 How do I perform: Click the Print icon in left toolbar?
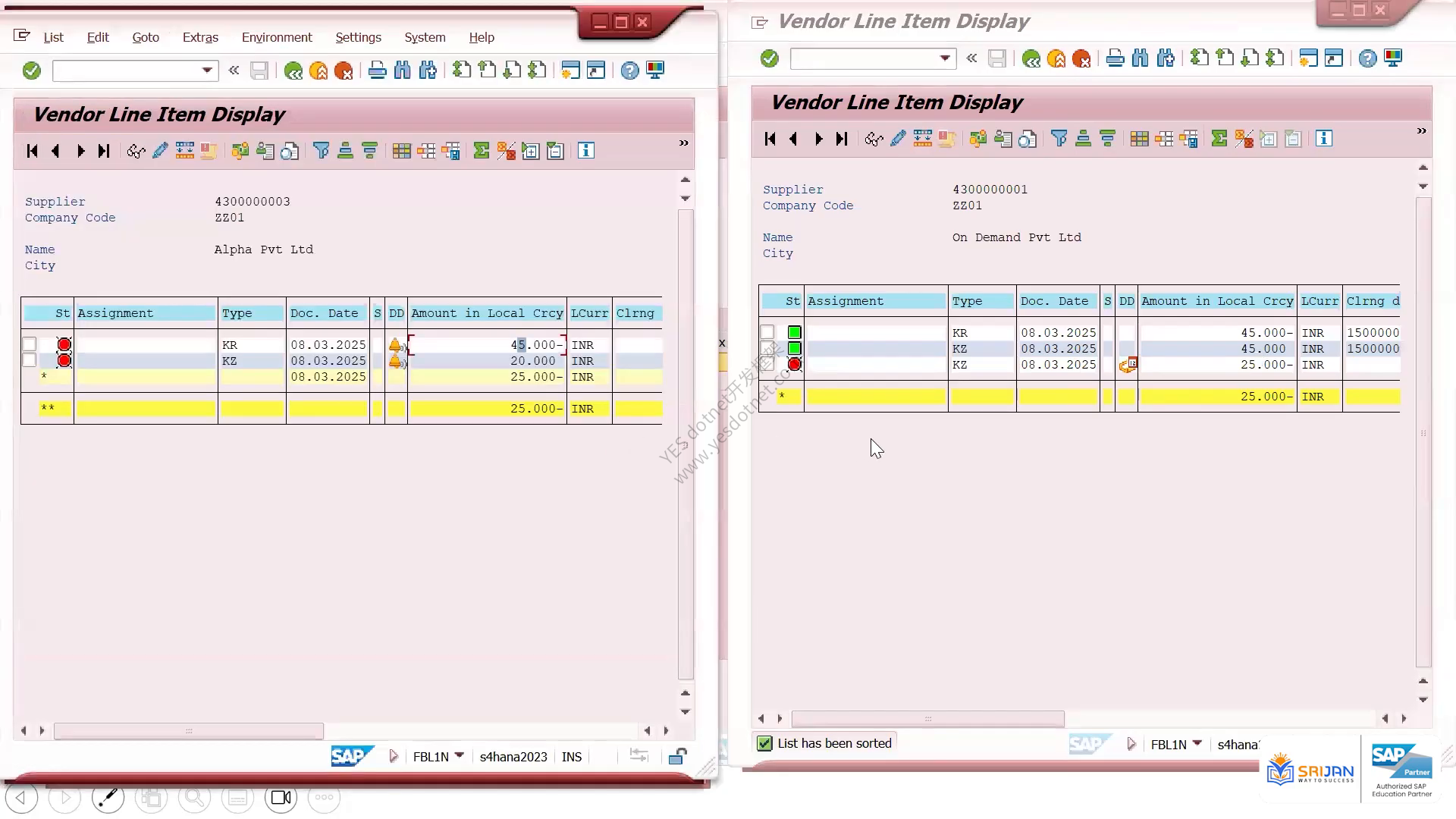point(377,71)
